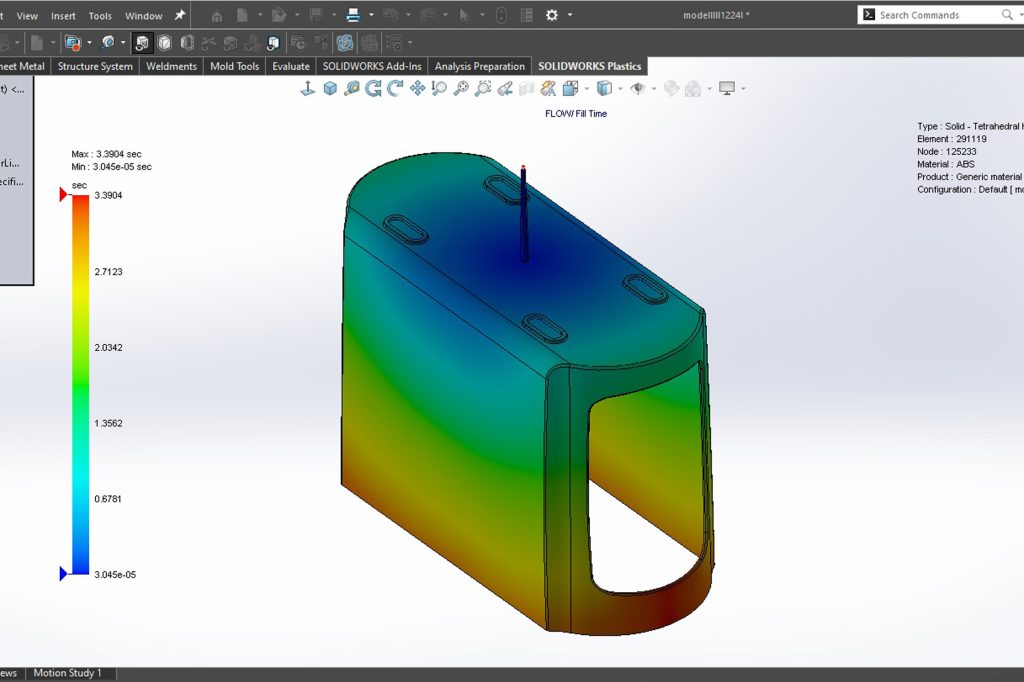Click the blue min slider marker on legend
Screen dimensions: 1024x682
coord(63,574)
